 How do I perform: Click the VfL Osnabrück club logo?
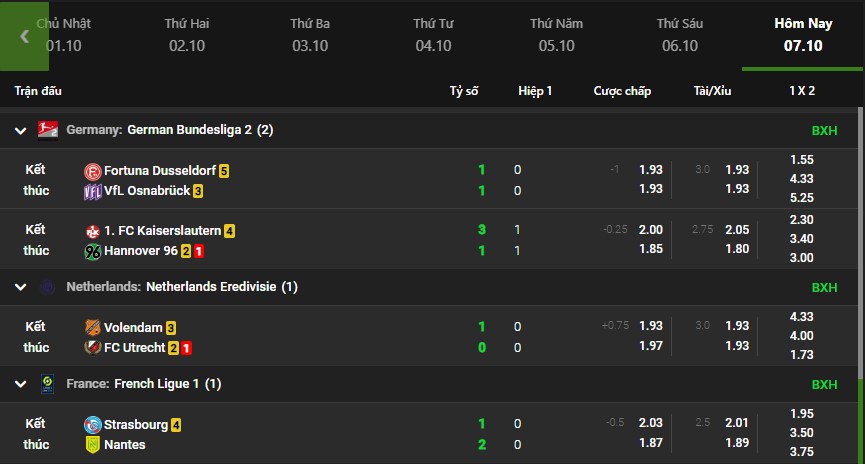coord(93,191)
